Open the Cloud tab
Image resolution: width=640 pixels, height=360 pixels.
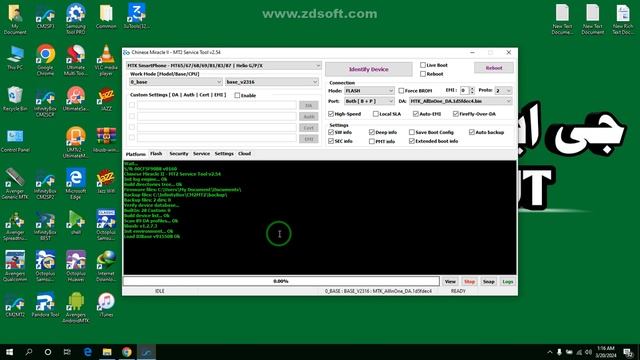(244, 154)
